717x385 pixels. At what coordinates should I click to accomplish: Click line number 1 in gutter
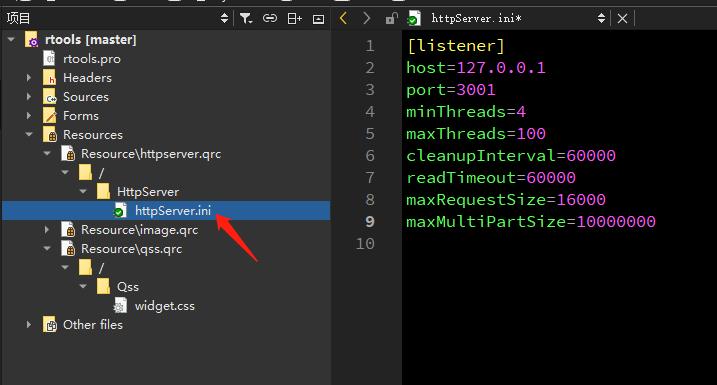pos(369,46)
